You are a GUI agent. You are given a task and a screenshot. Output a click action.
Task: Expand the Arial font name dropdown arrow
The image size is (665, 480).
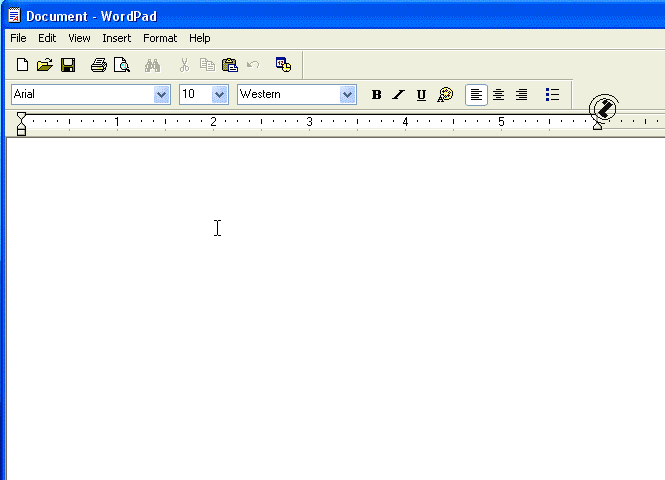click(161, 95)
